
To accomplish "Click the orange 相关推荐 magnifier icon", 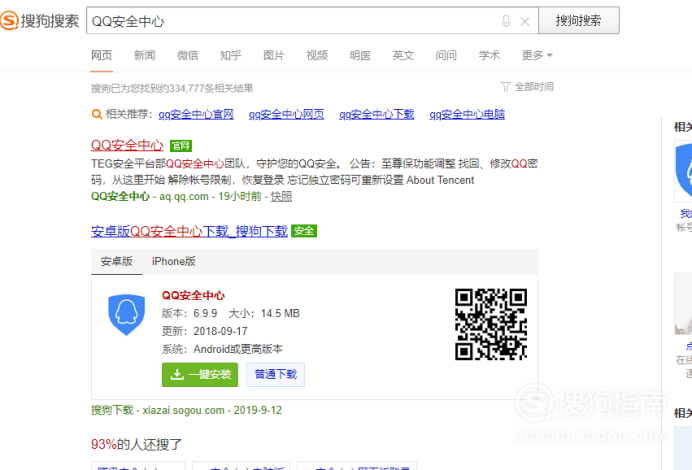I will point(97,114).
